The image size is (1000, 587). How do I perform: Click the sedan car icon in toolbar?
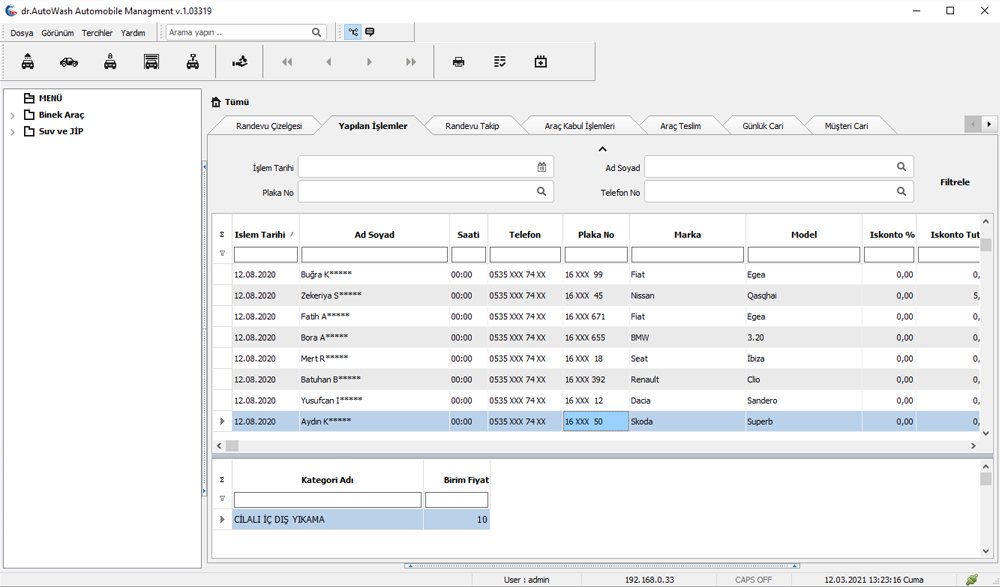(68, 62)
